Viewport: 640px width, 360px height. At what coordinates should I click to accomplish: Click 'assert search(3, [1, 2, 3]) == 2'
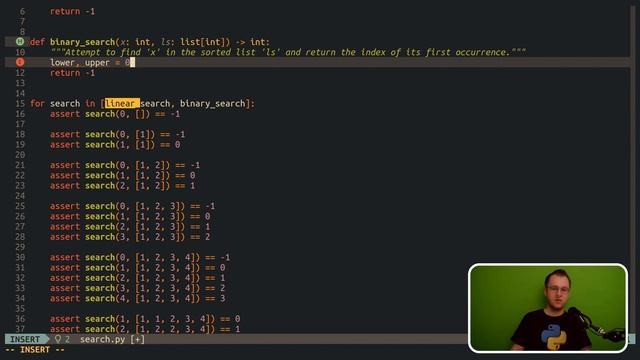pos(130,237)
